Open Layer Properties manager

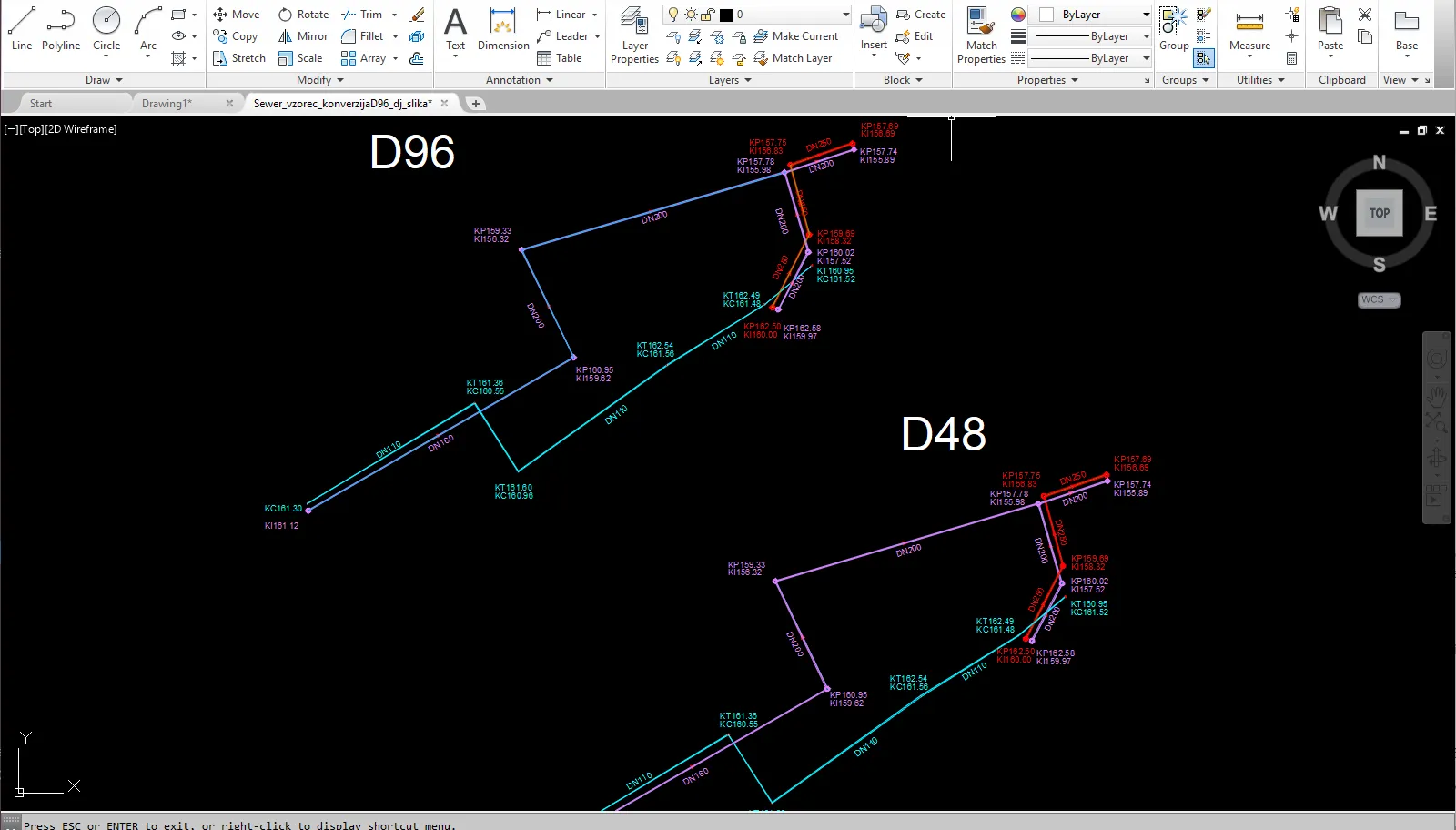click(x=634, y=35)
